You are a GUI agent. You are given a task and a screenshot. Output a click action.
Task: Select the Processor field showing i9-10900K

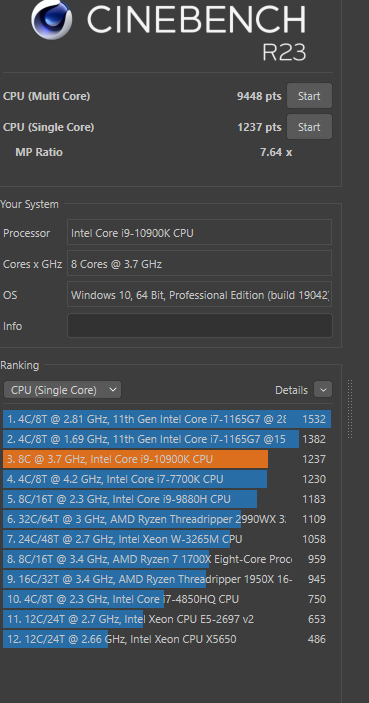(x=200, y=232)
